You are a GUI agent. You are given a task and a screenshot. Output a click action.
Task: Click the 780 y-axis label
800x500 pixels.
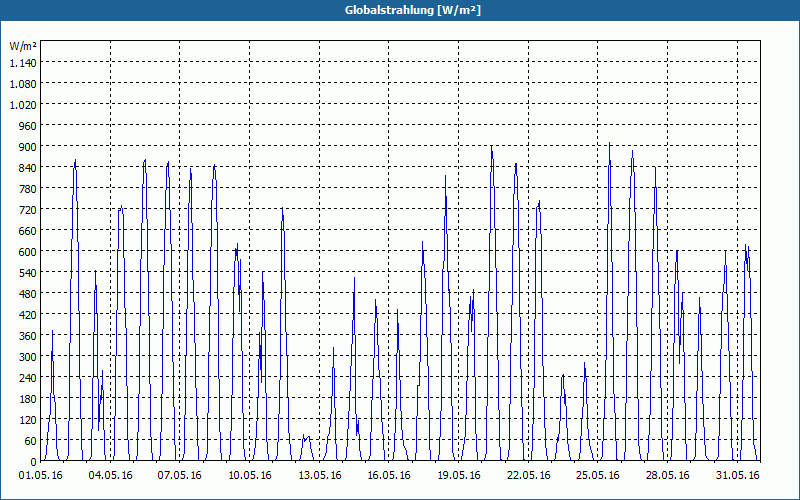[x=28, y=188]
